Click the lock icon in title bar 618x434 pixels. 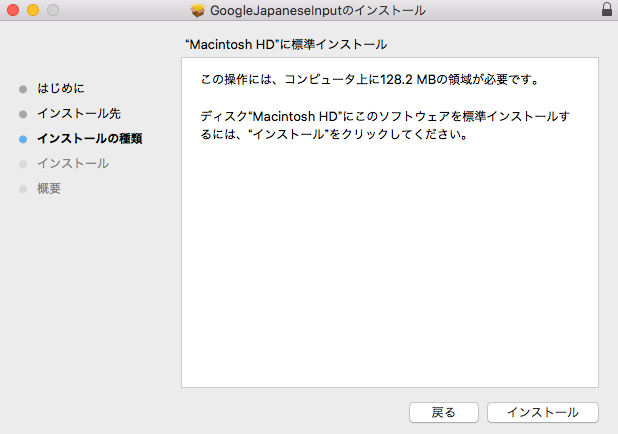607,10
